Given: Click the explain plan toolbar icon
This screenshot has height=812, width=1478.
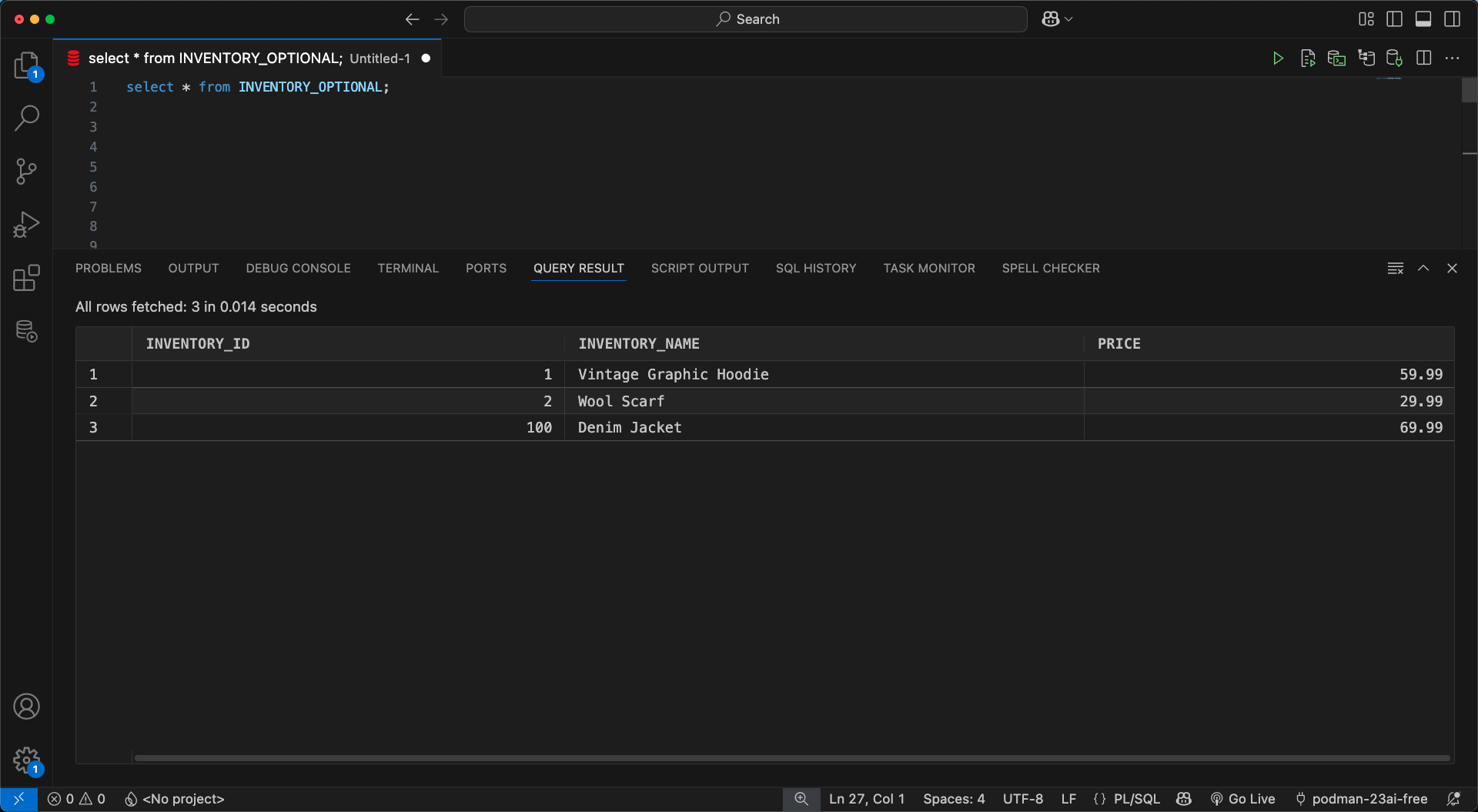Looking at the screenshot, I should [x=1366, y=58].
